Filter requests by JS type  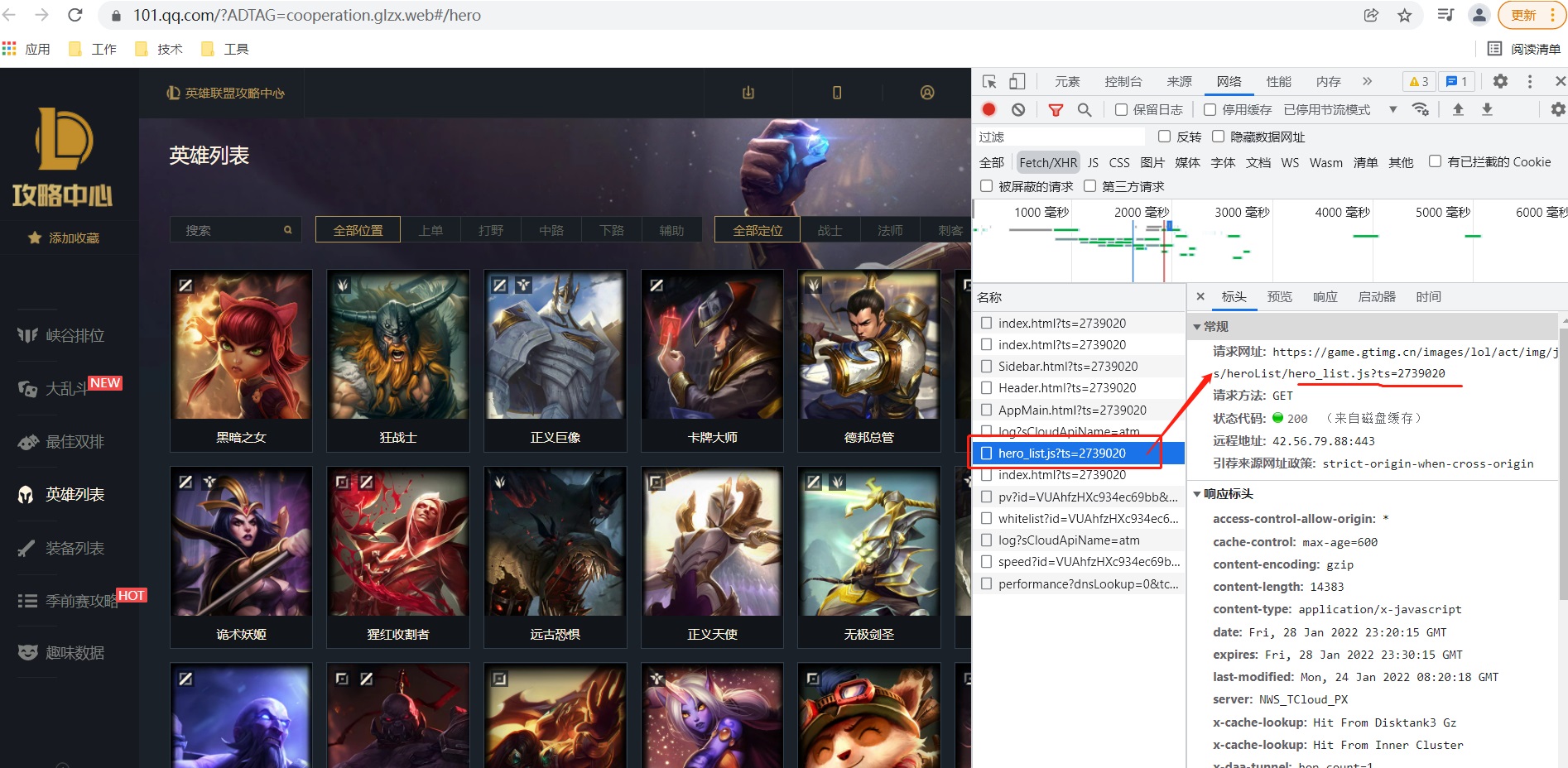[x=1093, y=162]
